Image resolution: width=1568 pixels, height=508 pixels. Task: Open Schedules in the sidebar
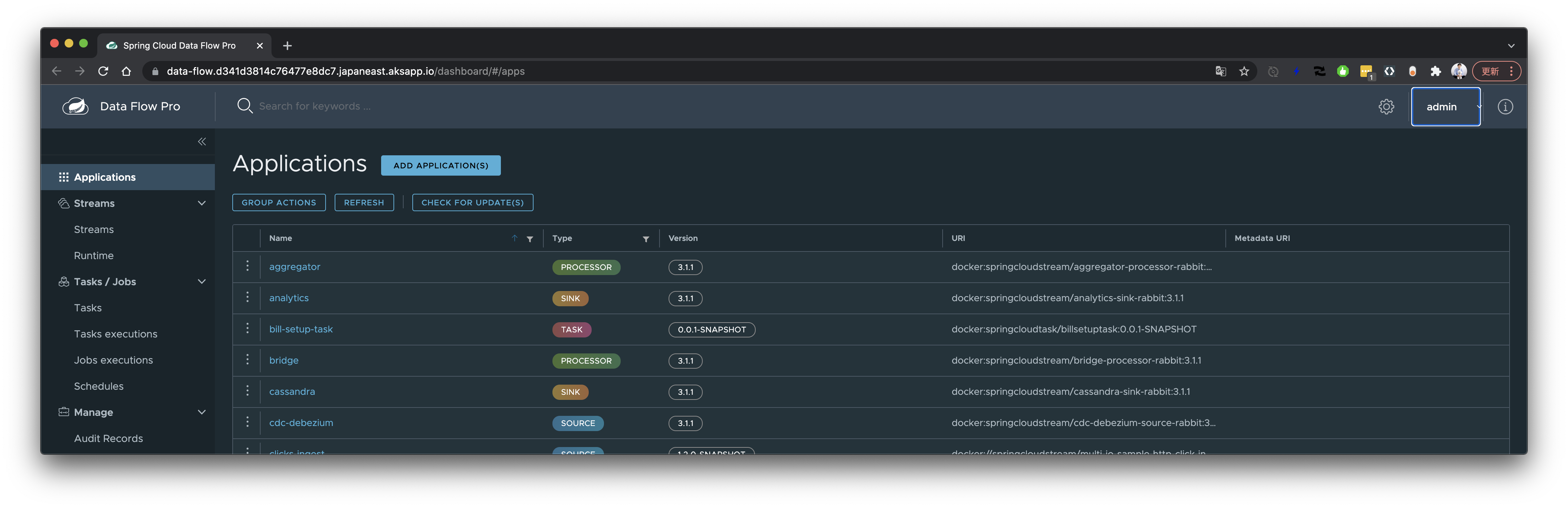click(99, 386)
